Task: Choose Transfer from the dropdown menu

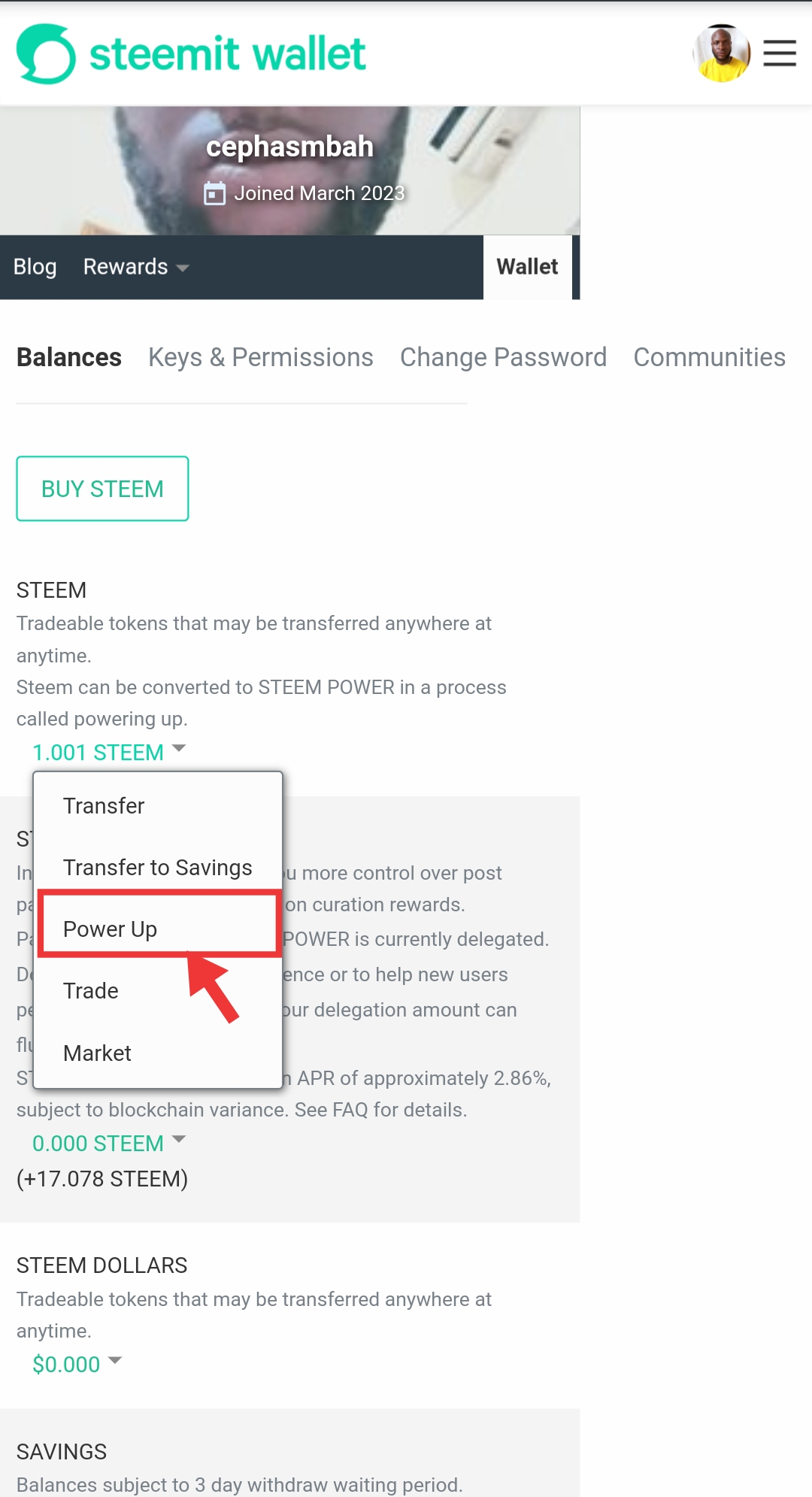Action: pyautogui.click(x=104, y=806)
